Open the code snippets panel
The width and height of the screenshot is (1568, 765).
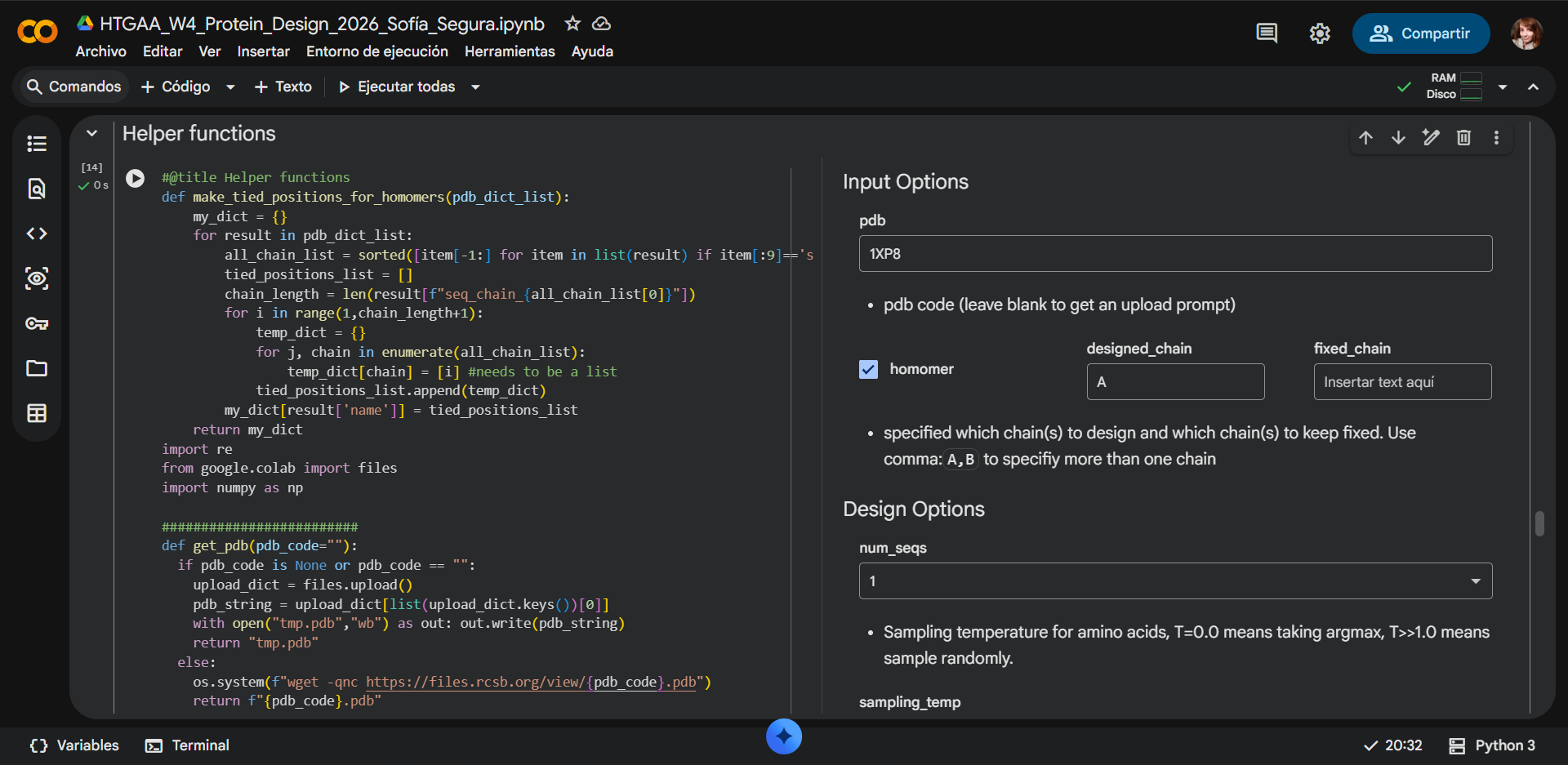(x=37, y=234)
